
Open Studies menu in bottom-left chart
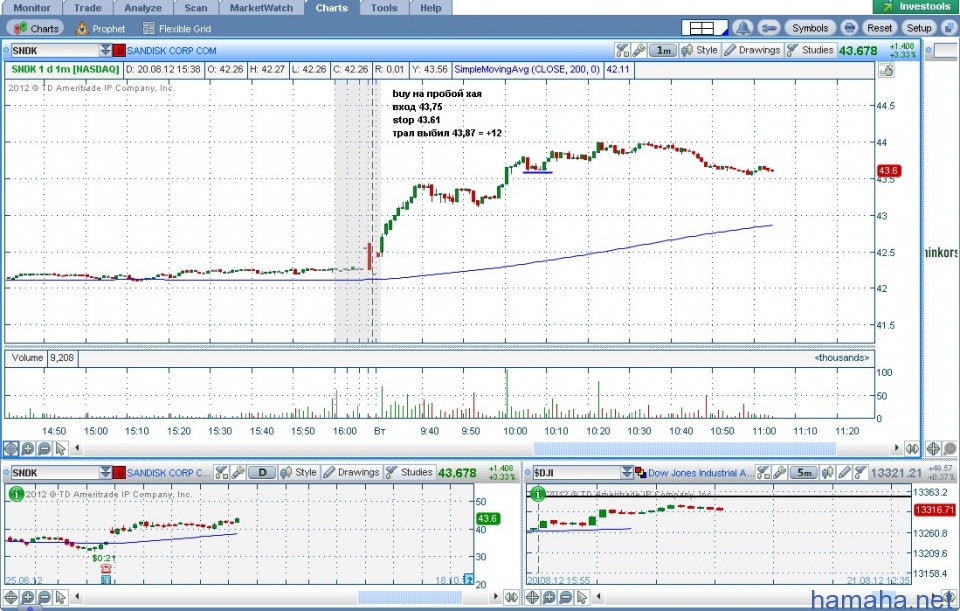410,472
